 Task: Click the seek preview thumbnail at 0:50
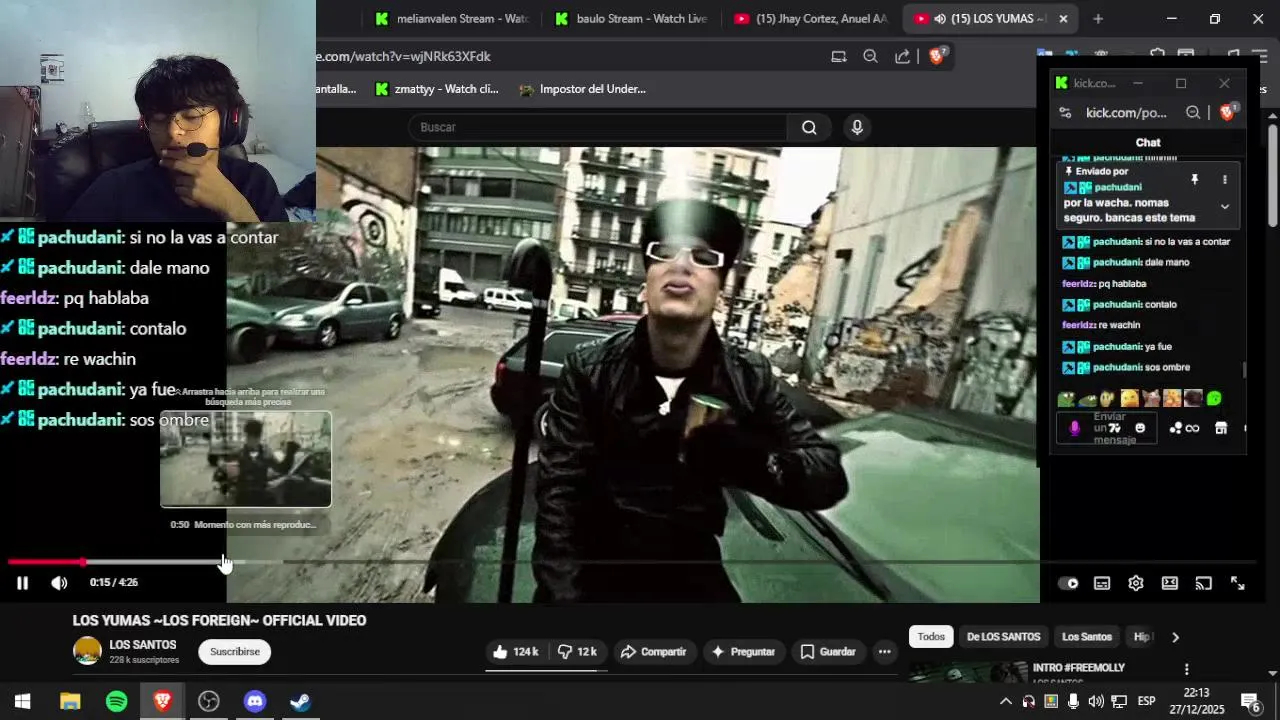click(x=246, y=459)
